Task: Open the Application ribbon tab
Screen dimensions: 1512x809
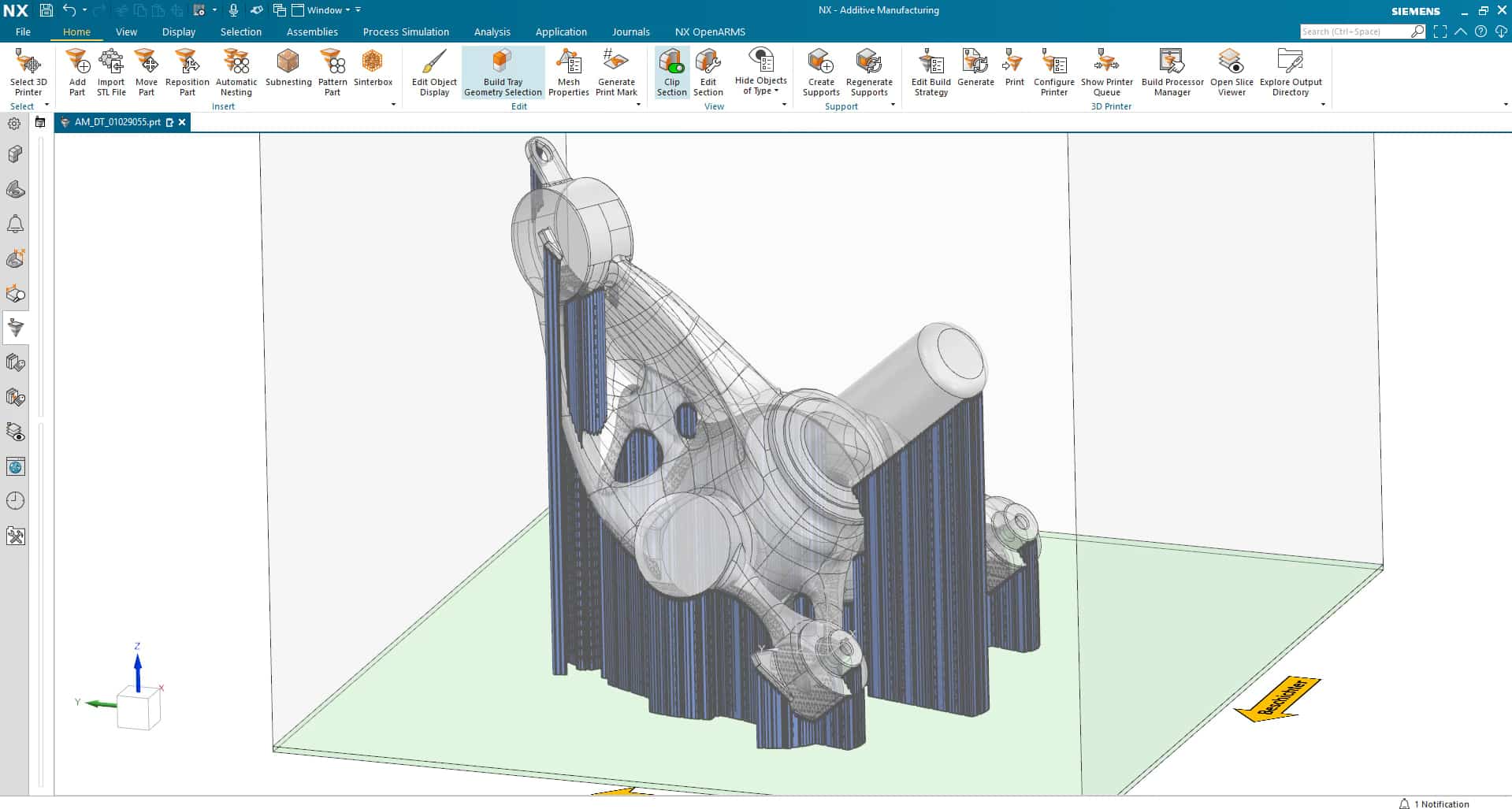Action: pos(561,32)
